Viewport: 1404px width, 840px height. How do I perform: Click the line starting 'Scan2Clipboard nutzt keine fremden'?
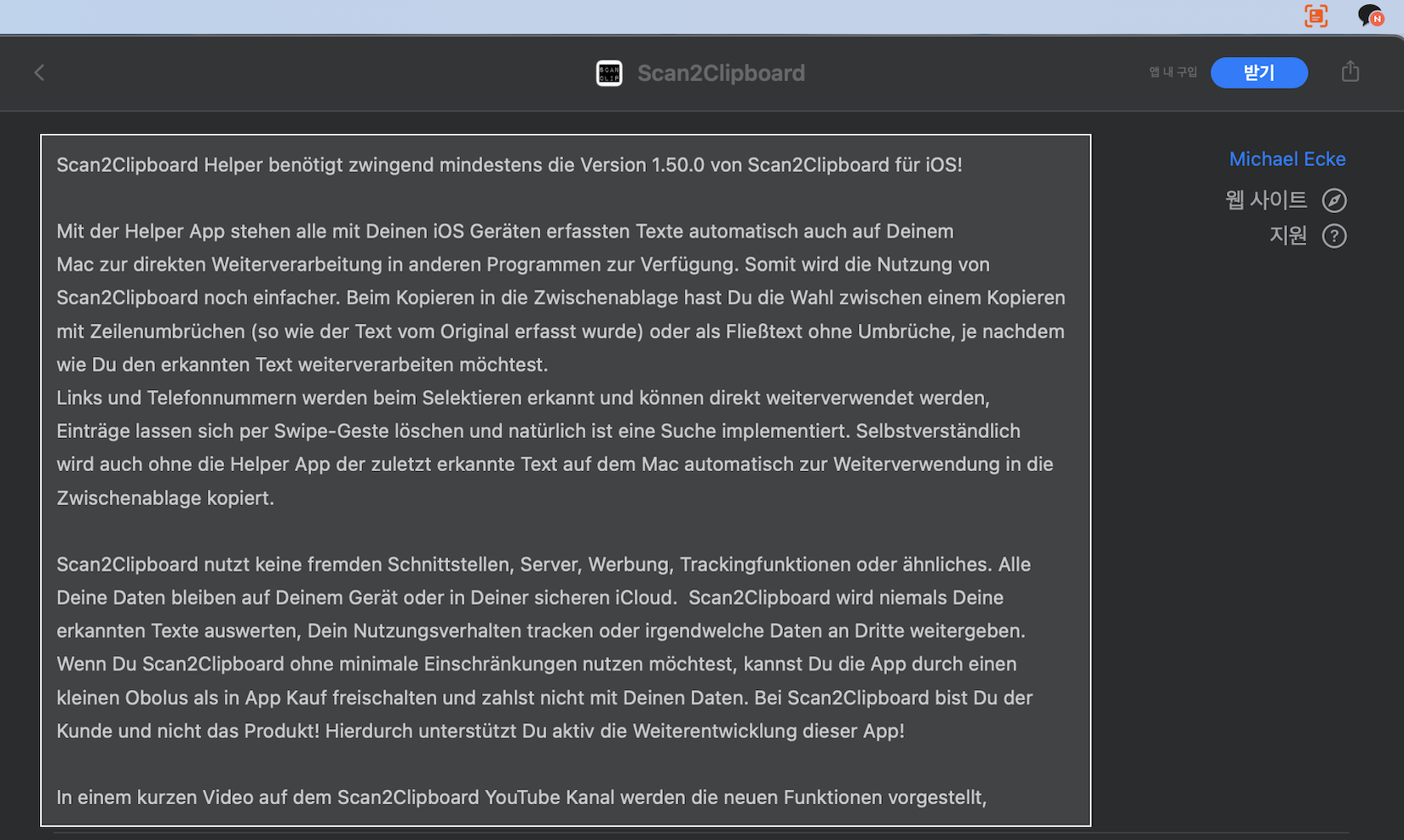pos(544,565)
